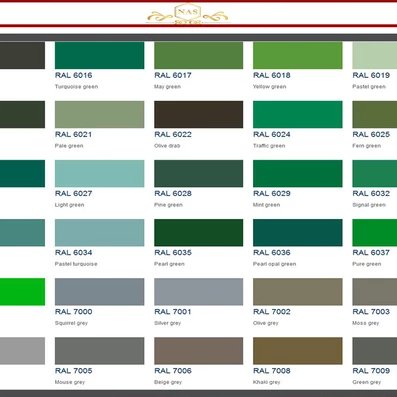Image resolution: width=397 pixels, height=397 pixels.
Task: Select the RAL 7000 Squirrel grey swatch
Action: (x=99, y=292)
